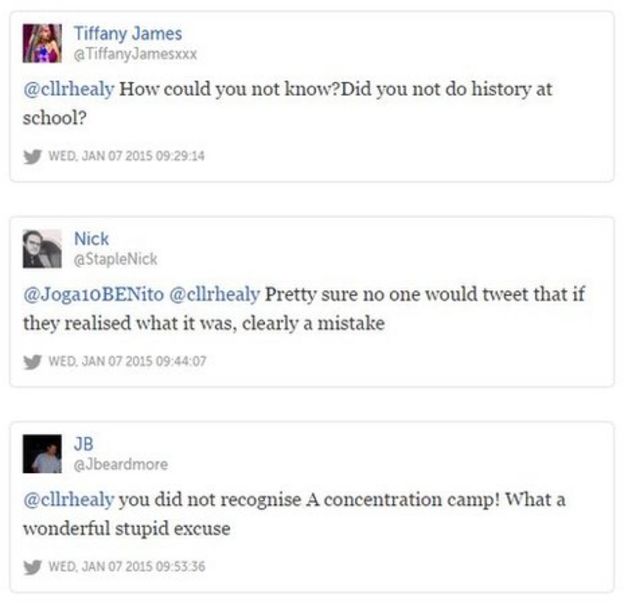Open Tiffany James display name link
Viewport: 624px width, 605px height.
[128, 35]
